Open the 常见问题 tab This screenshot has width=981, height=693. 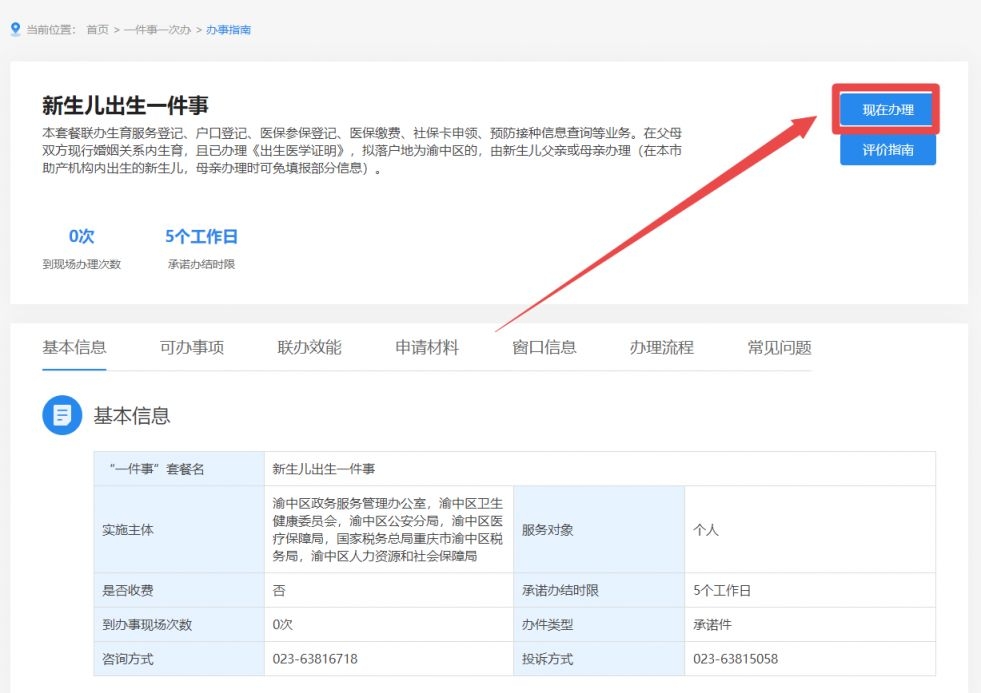pyautogui.click(x=777, y=346)
